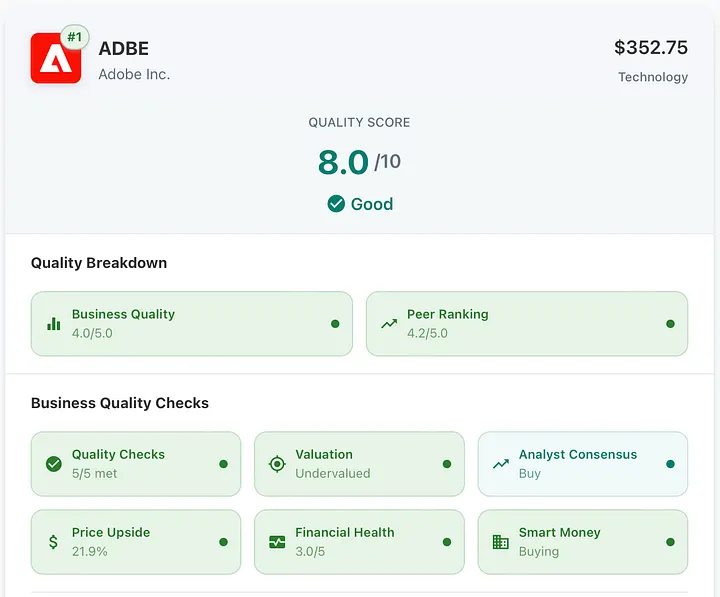This screenshot has width=720, height=597.
Task: Click the building icon in Smart Money
Action: (x=501, y=542)
